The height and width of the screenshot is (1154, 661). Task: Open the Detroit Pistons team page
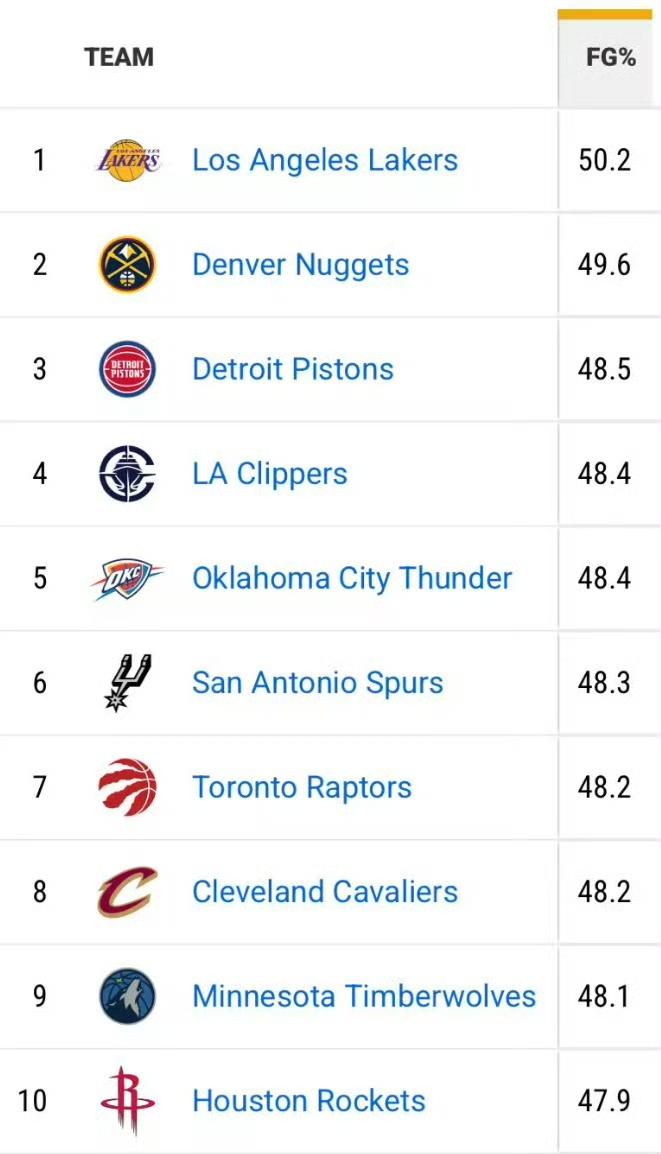pos(292,368)
